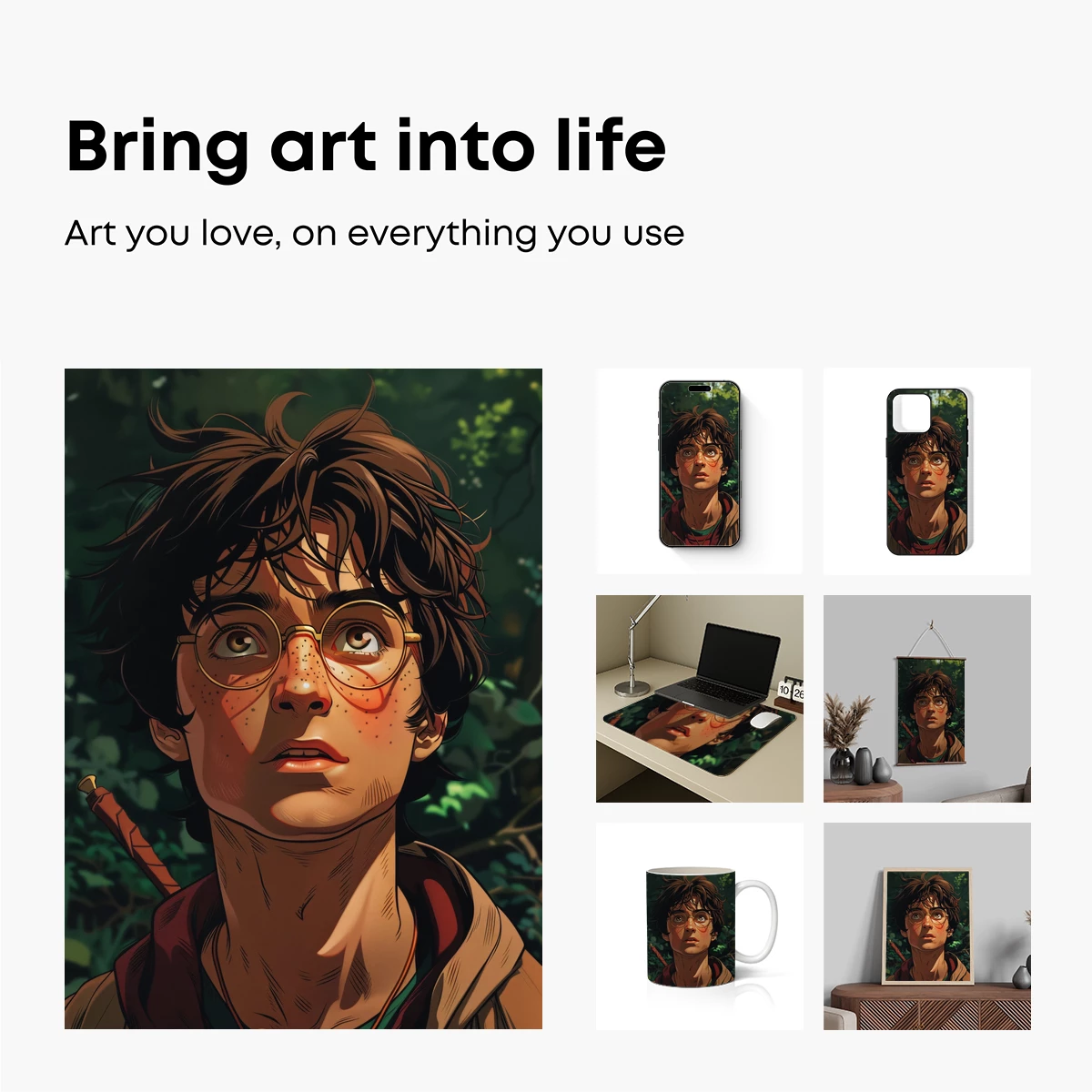Click the phone's dynamic island notch
Image resolution: width=1092 pixels, height=1092 pixels.
[699, 388]
